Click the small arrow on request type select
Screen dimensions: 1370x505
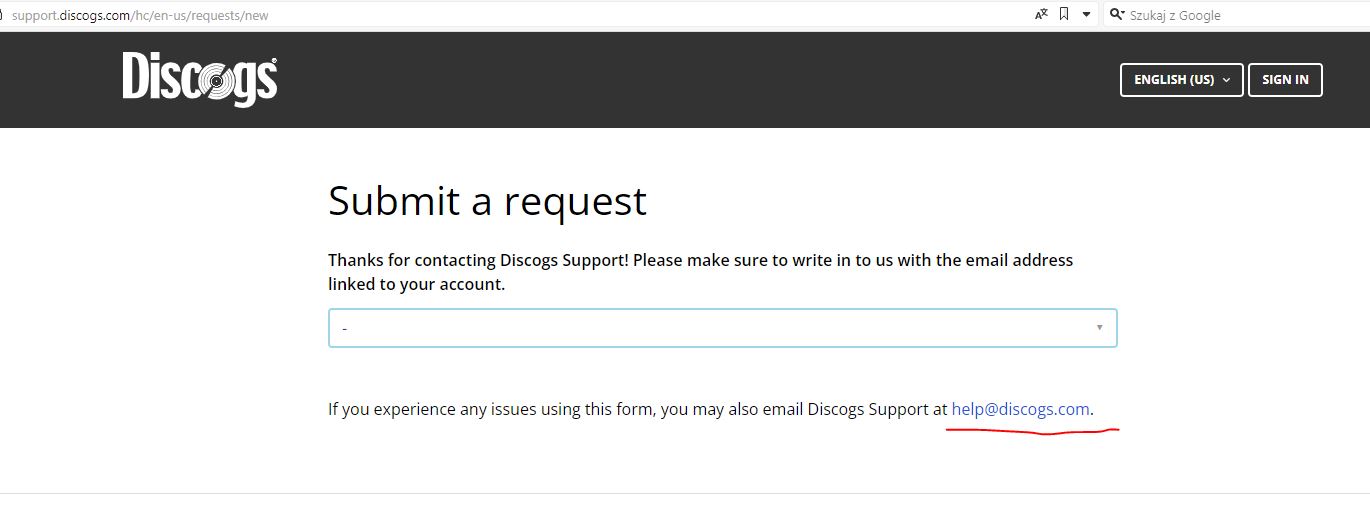[1100, 327]
